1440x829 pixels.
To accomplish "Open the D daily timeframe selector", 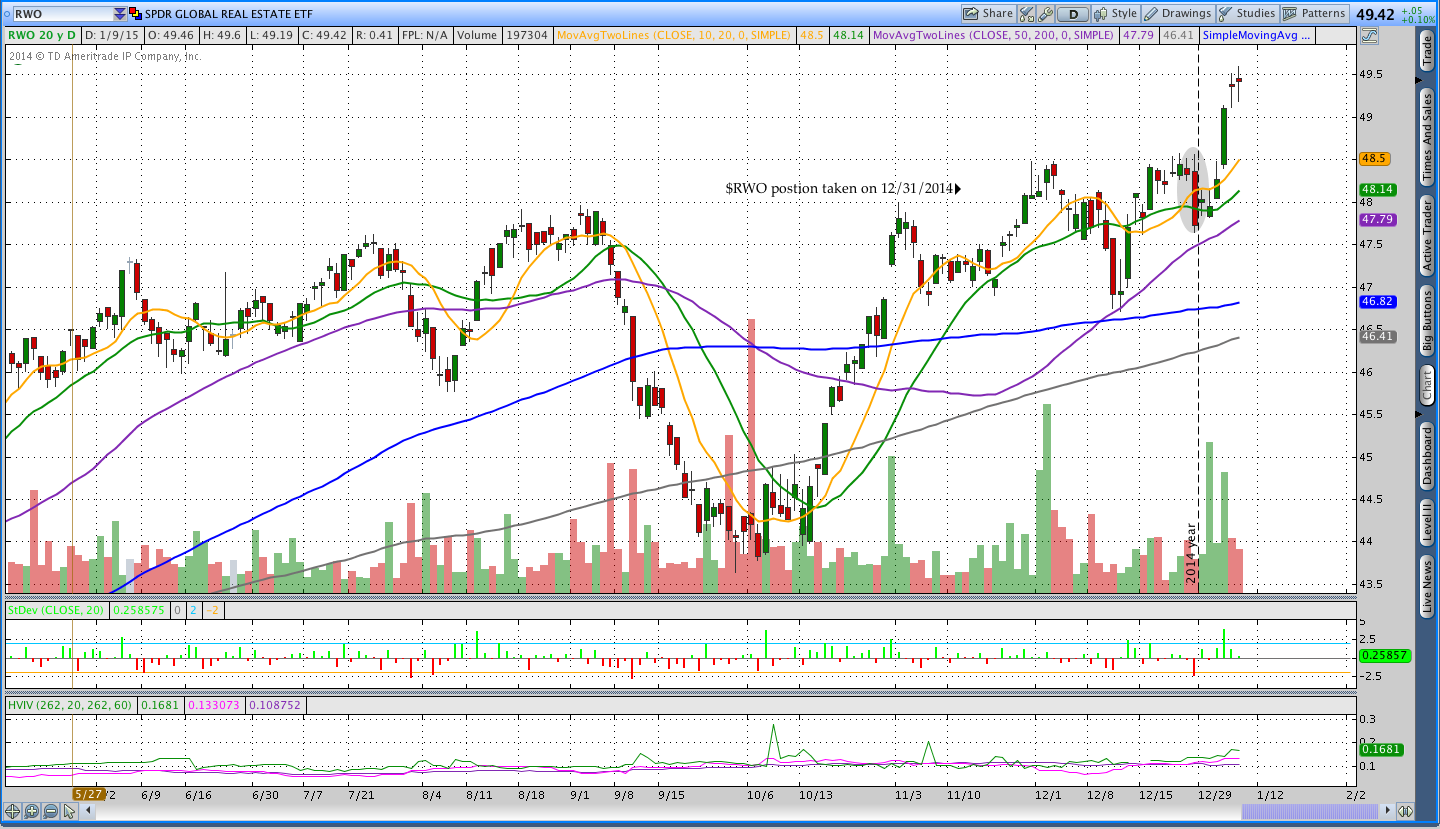I will pyautogui.click(x=1073, y=14).
